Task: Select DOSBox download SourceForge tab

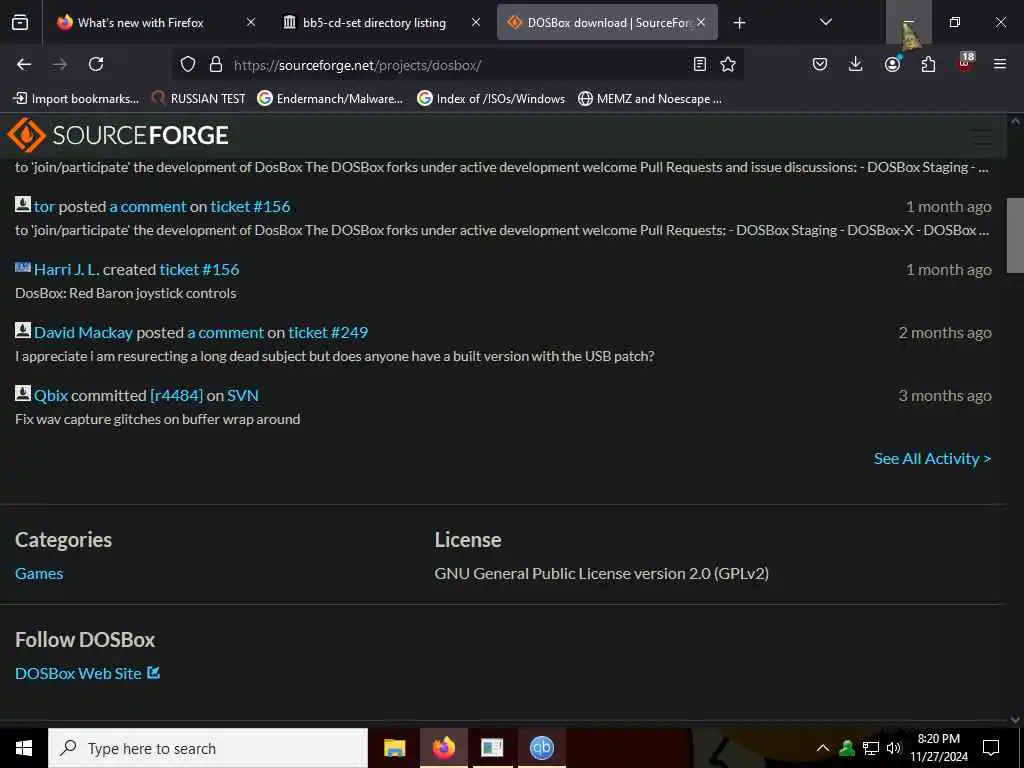Action: click(607, 22)
